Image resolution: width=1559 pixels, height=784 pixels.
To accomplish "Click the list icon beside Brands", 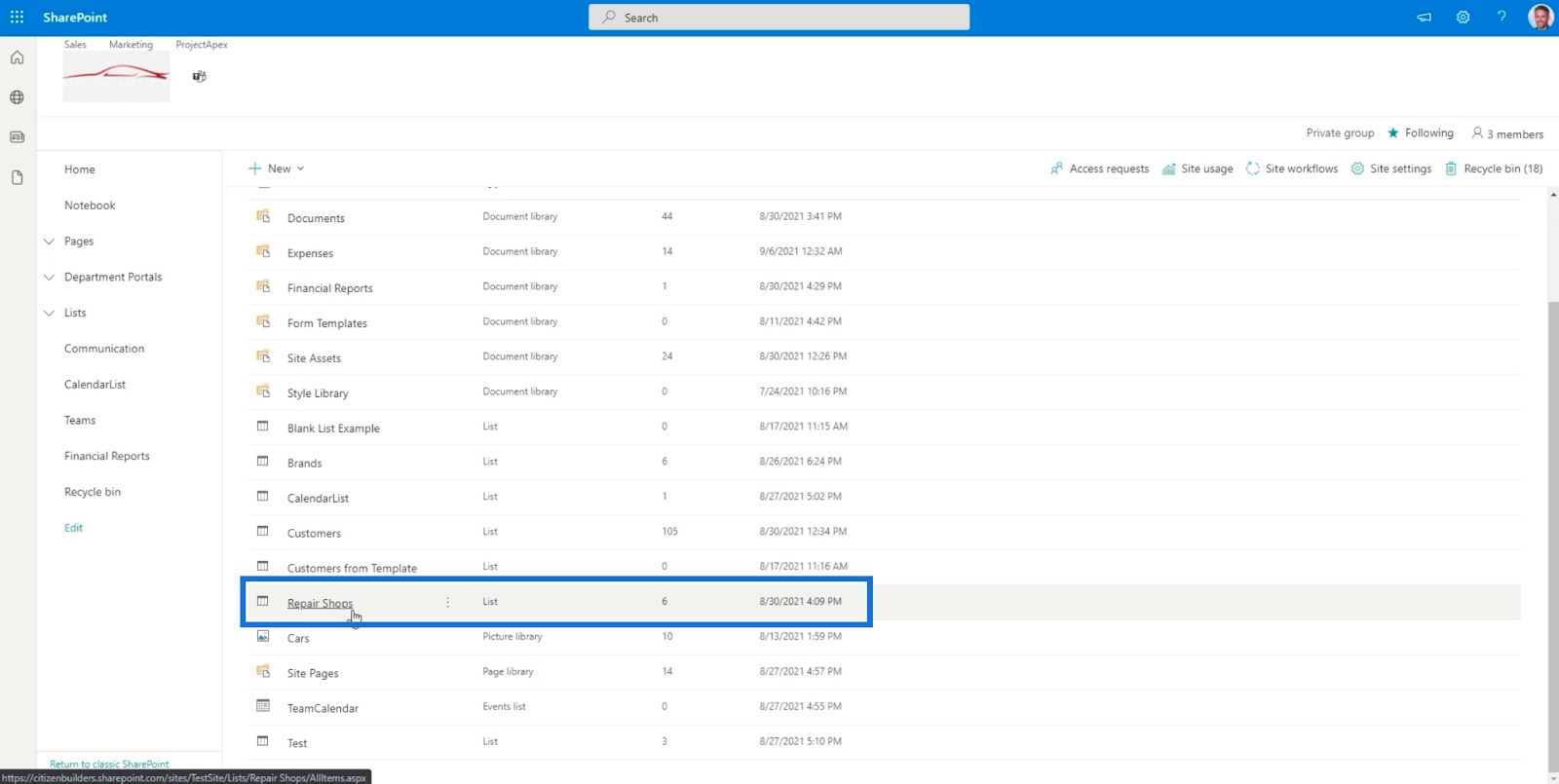I will pos(263,462).
